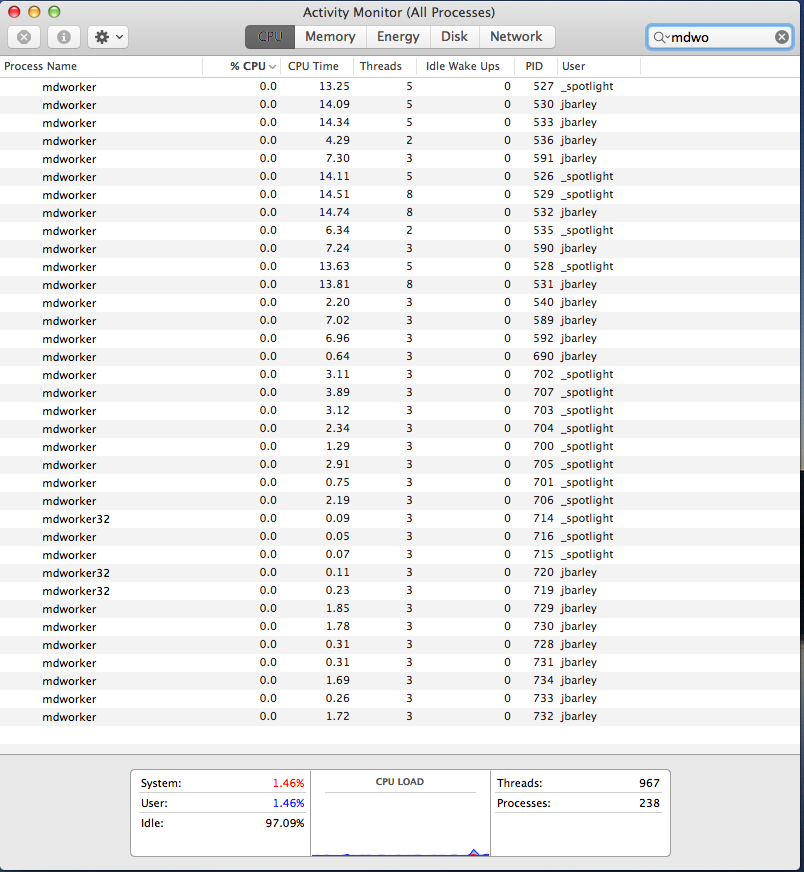Switch to the Energy tab
This screenshot has width=804, height=872.
398,37
